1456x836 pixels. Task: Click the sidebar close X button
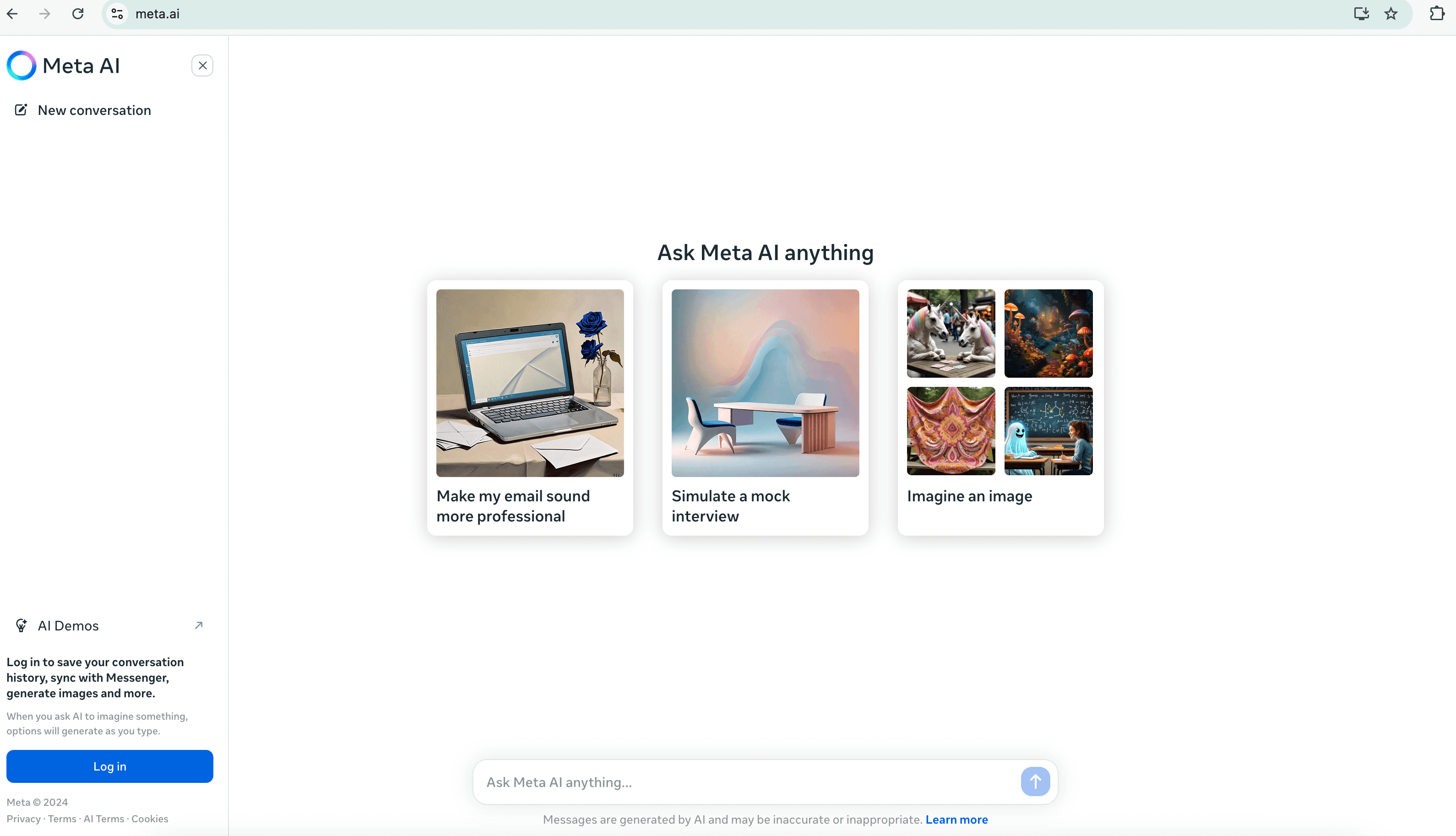click(203, 65)
